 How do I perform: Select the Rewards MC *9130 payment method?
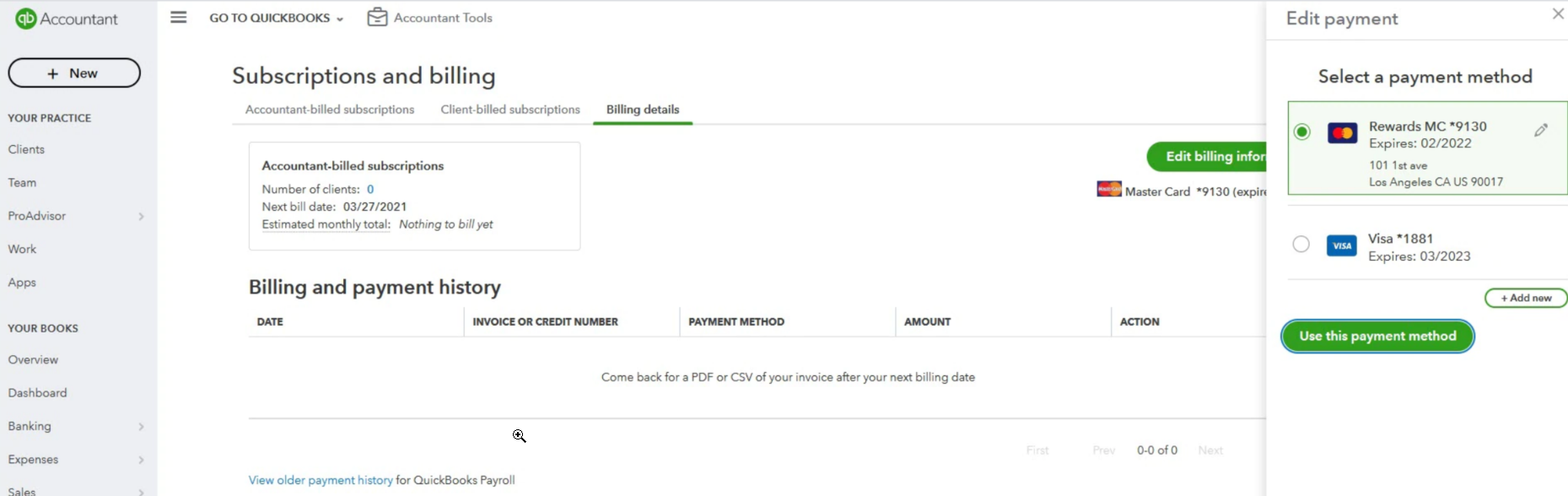(x=1301, y=132)
